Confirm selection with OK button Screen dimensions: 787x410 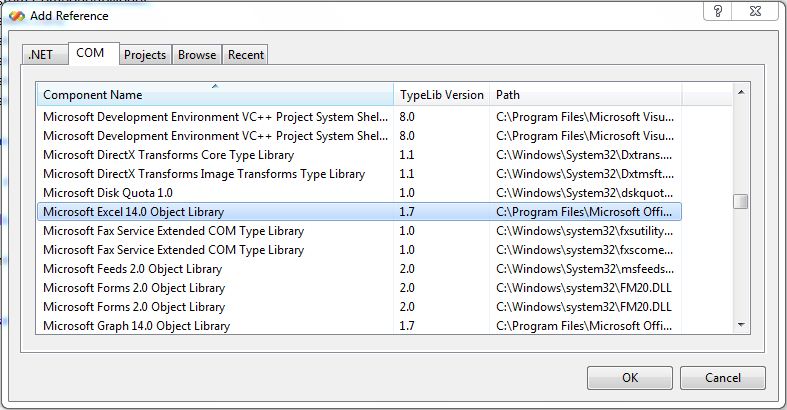point(629,378)
